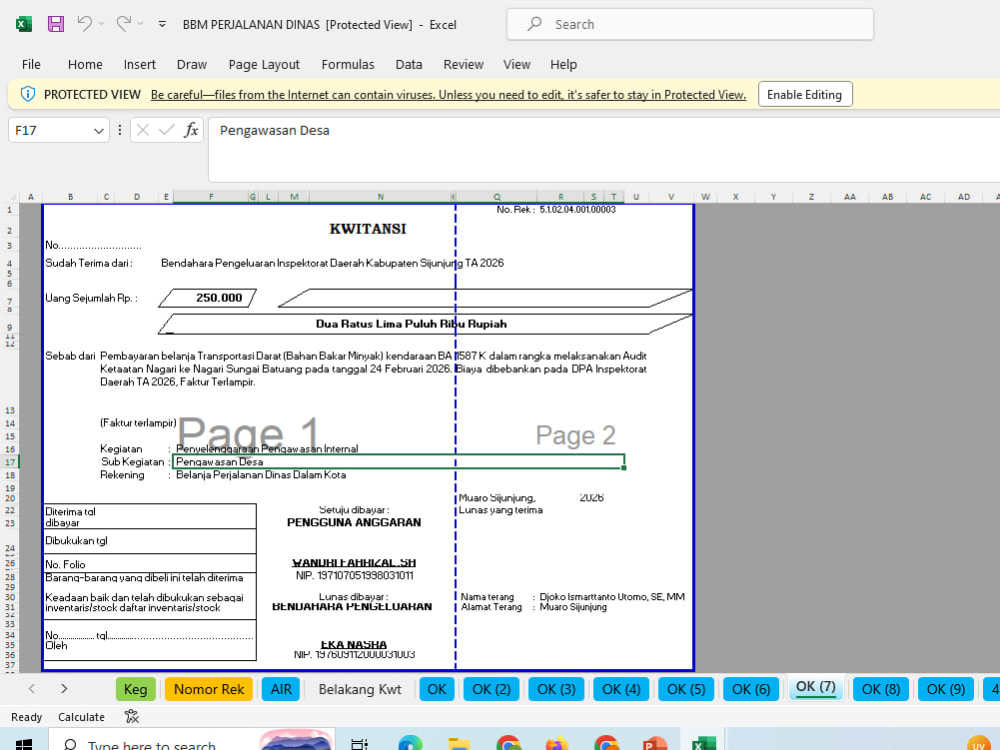Switch to the Home tab
The image size is (1000, 750).
(85, 64)
